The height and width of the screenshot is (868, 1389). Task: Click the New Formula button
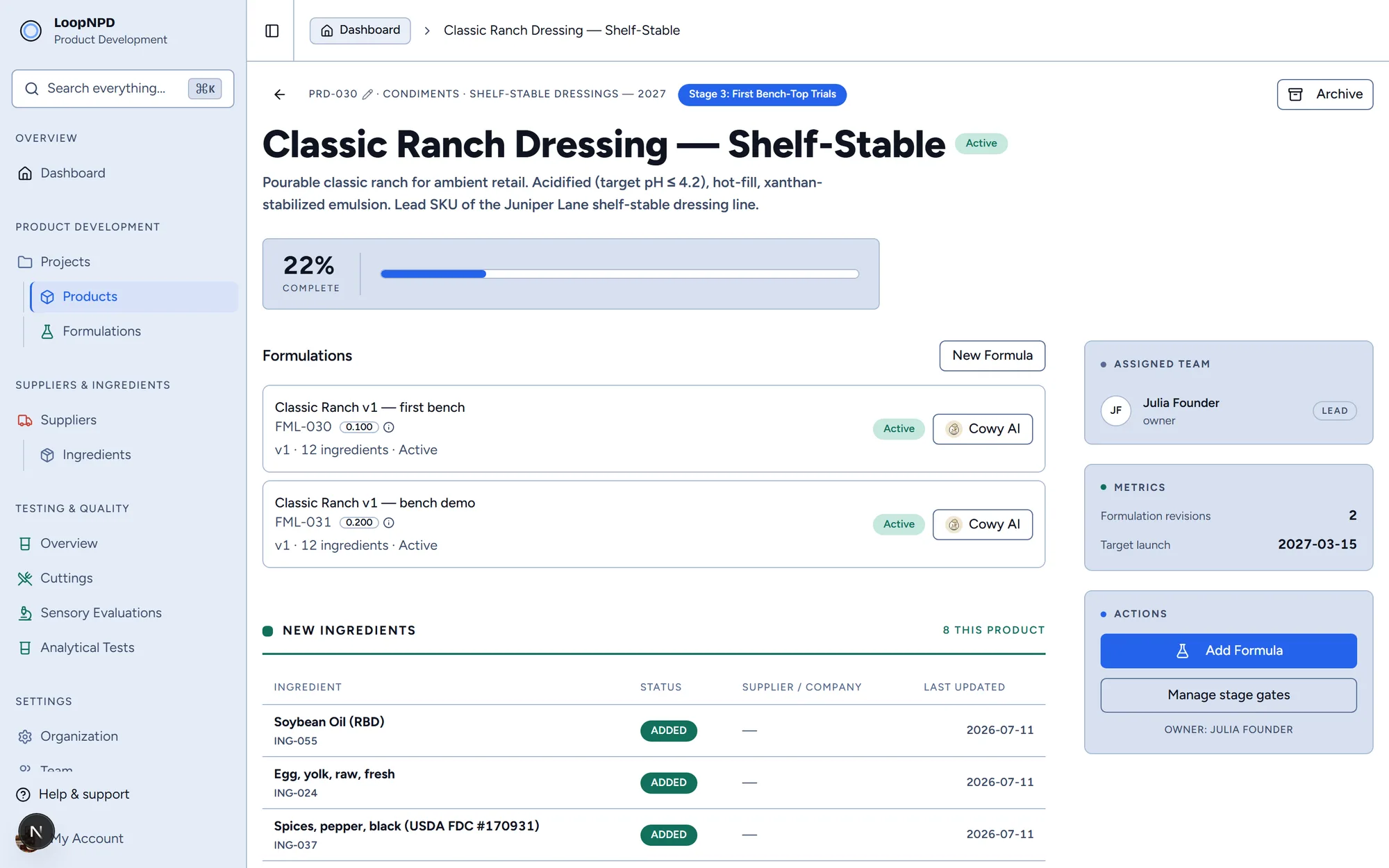(x=992, y=356)
